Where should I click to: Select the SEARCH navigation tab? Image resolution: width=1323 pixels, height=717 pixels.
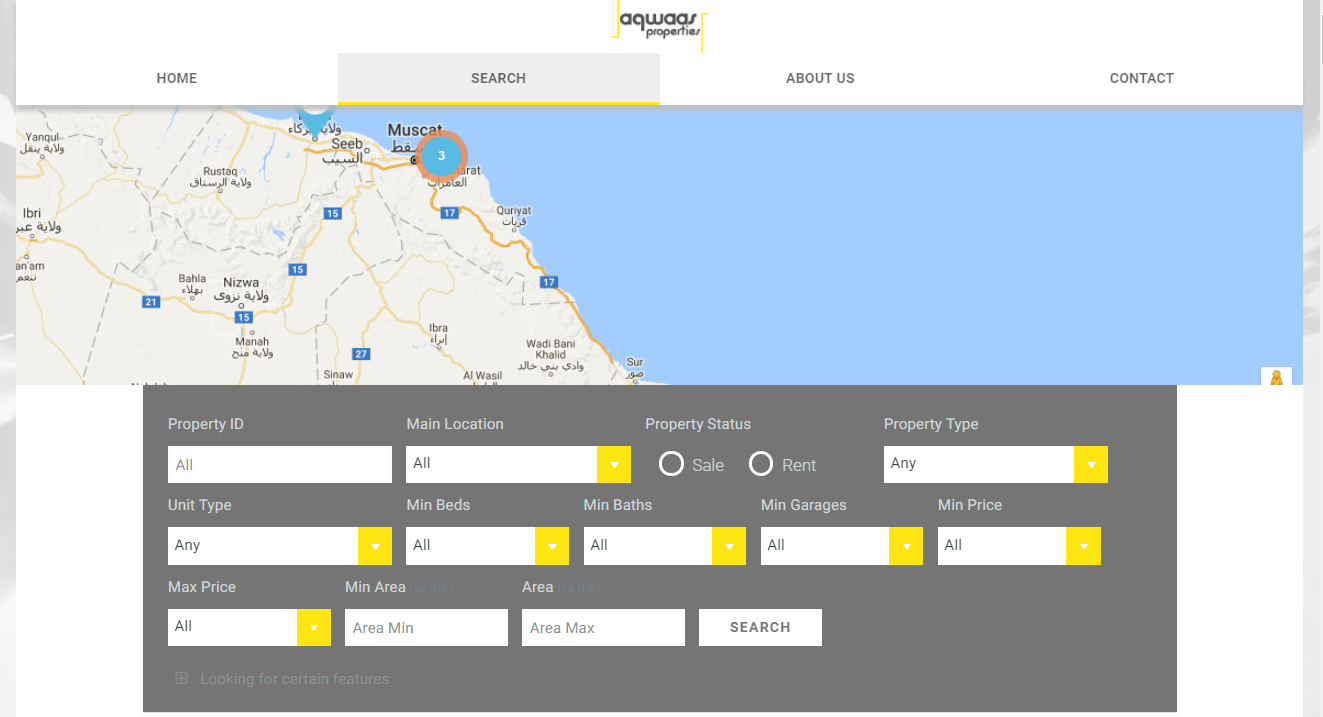pos(498,78)
